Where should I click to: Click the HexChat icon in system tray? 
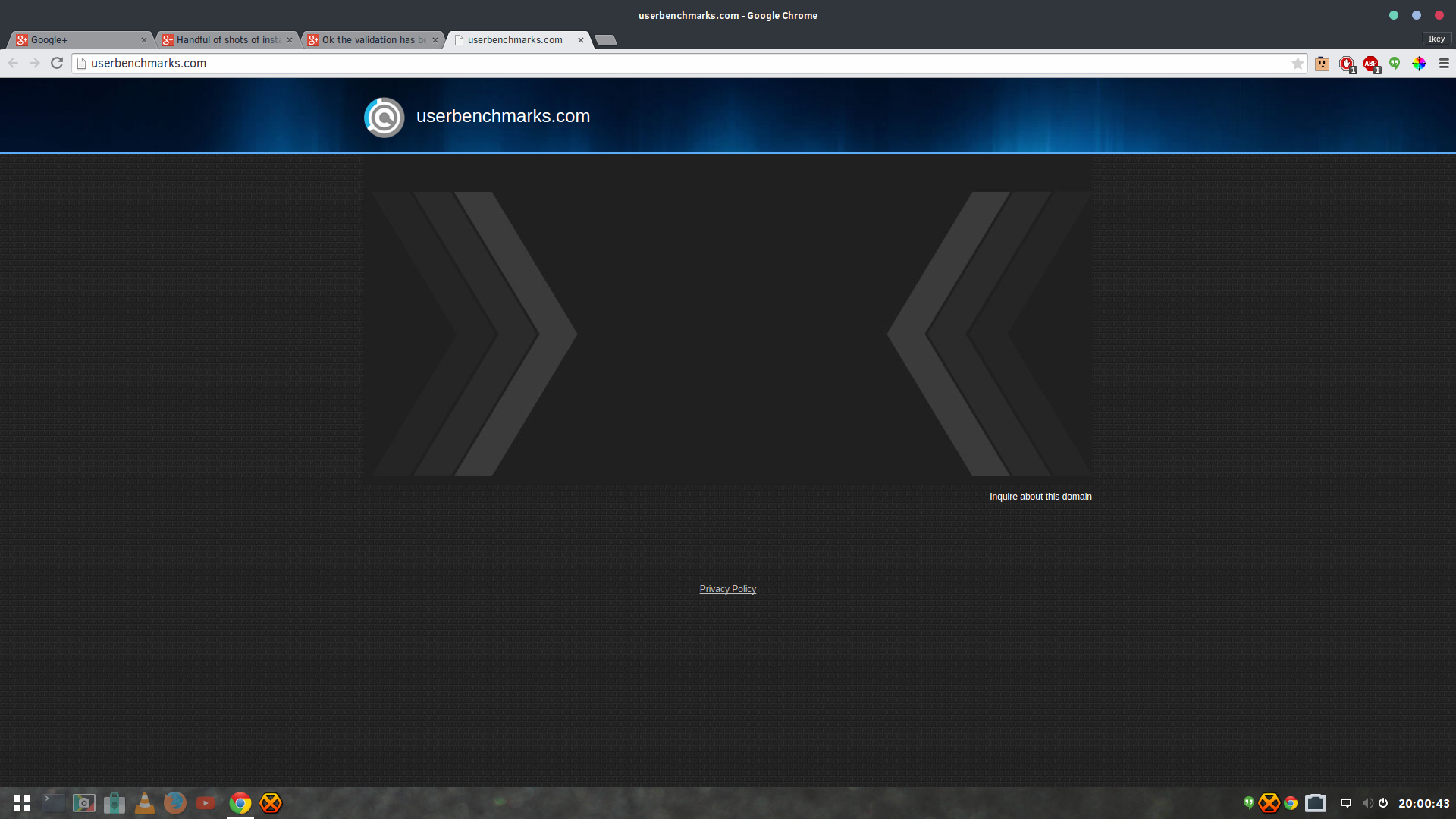pos(1269,803)
